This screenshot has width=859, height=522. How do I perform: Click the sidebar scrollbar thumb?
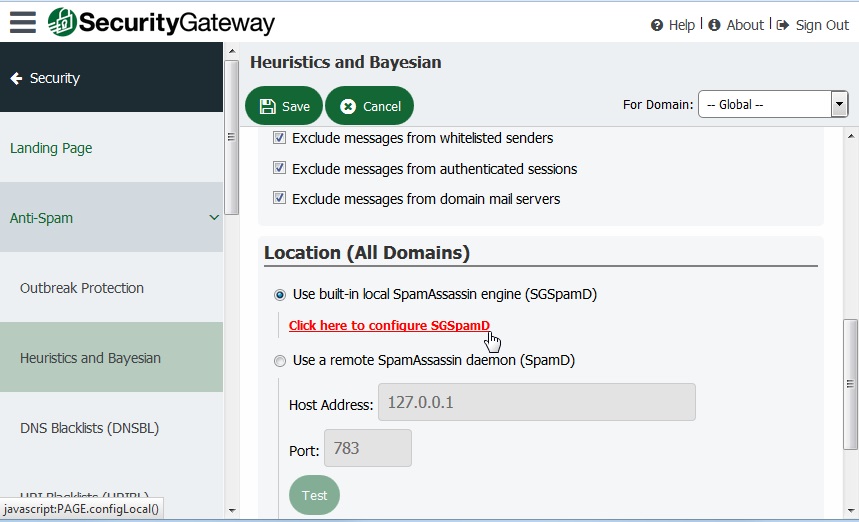pos(232,137)
